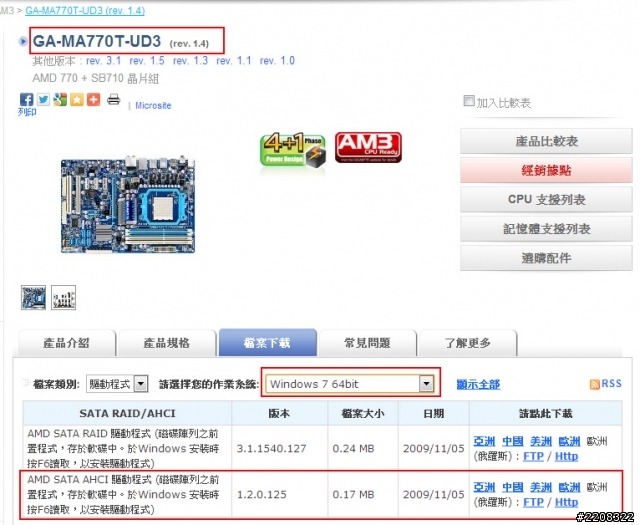Click the printer icon
The height and width of the screenshot is (525, 640).
(x=113, y=99)
